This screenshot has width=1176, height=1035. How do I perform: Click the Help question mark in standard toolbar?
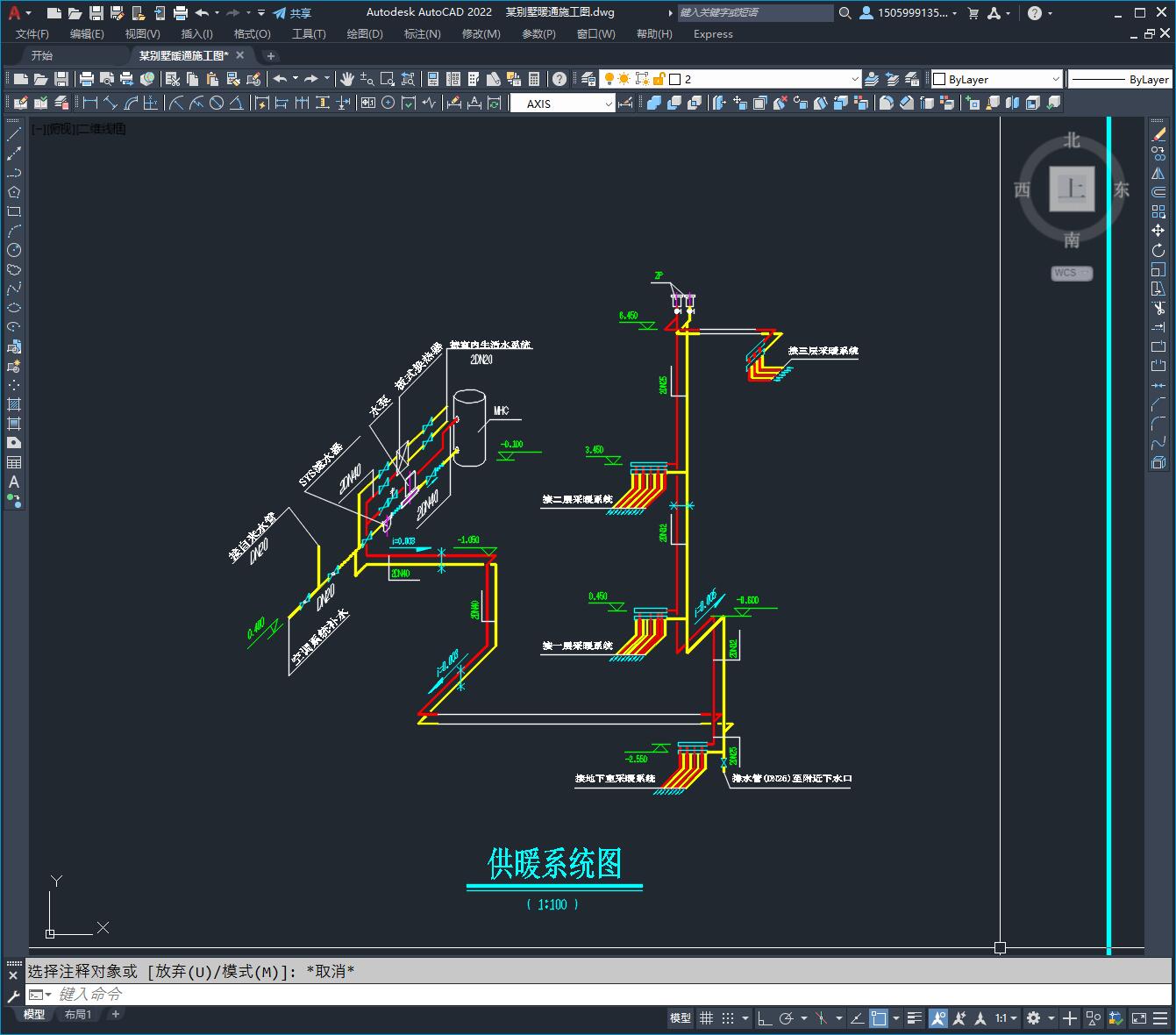pyautogui.click(x=559, y=79)
